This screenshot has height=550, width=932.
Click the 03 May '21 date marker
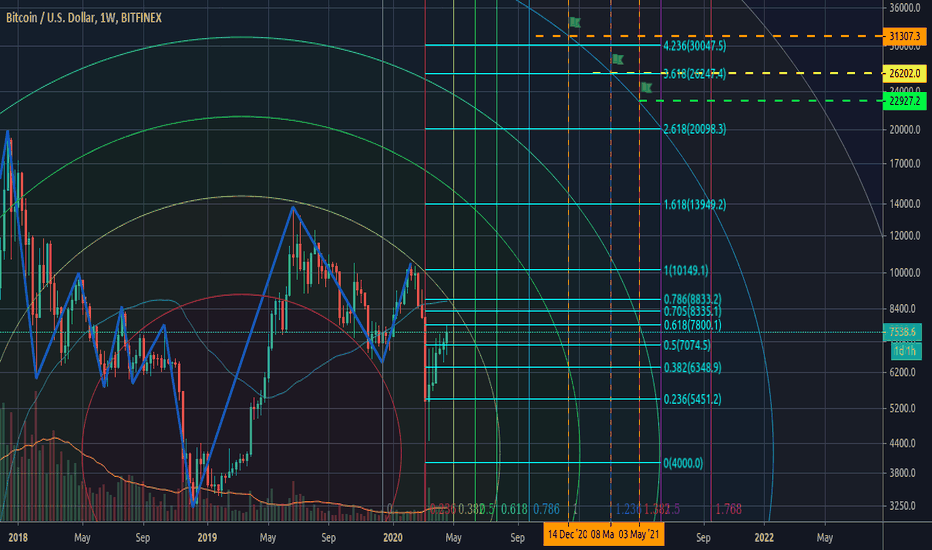(639, 534)
